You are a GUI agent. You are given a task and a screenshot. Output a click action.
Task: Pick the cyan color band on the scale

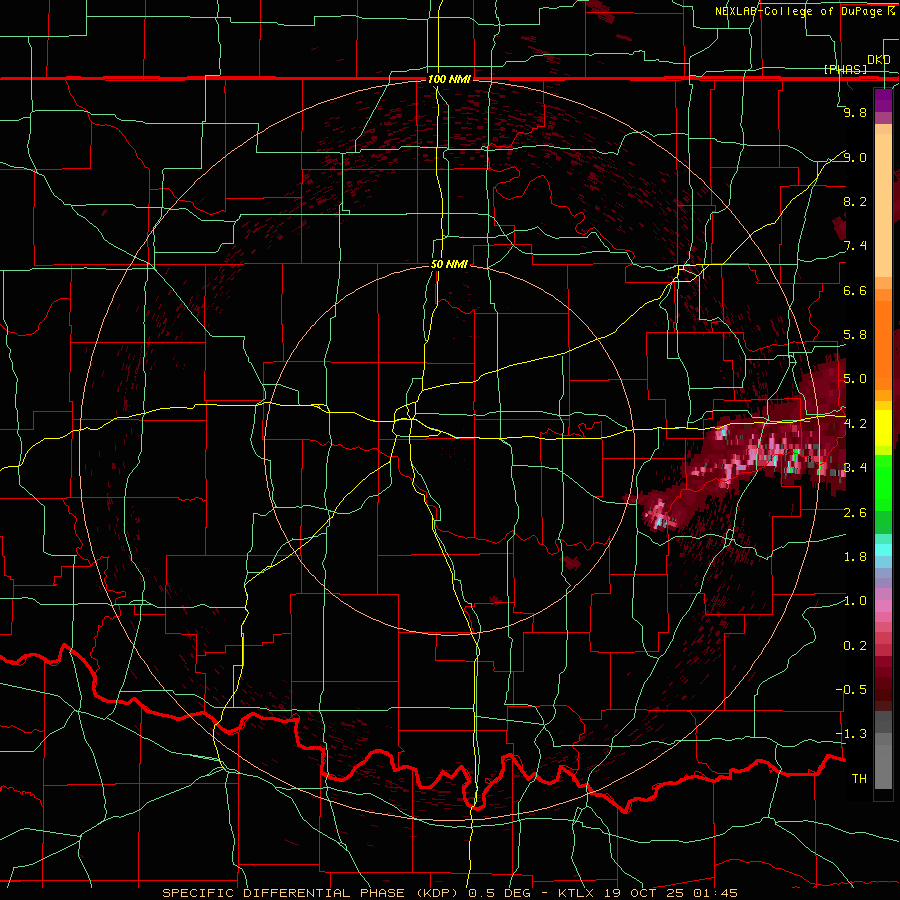tap(883, 550)
